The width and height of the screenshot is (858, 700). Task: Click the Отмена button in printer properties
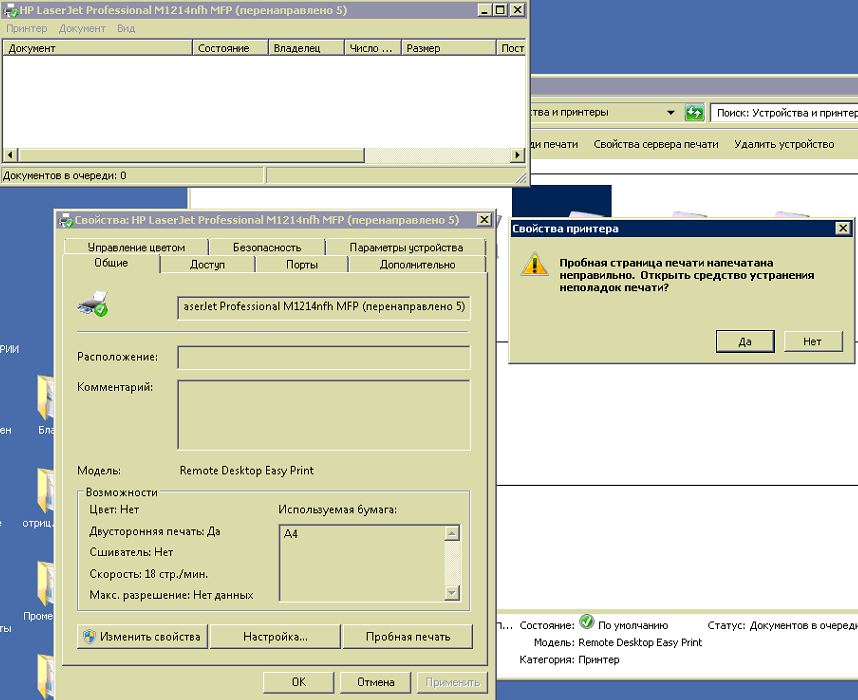pos(376,682)
